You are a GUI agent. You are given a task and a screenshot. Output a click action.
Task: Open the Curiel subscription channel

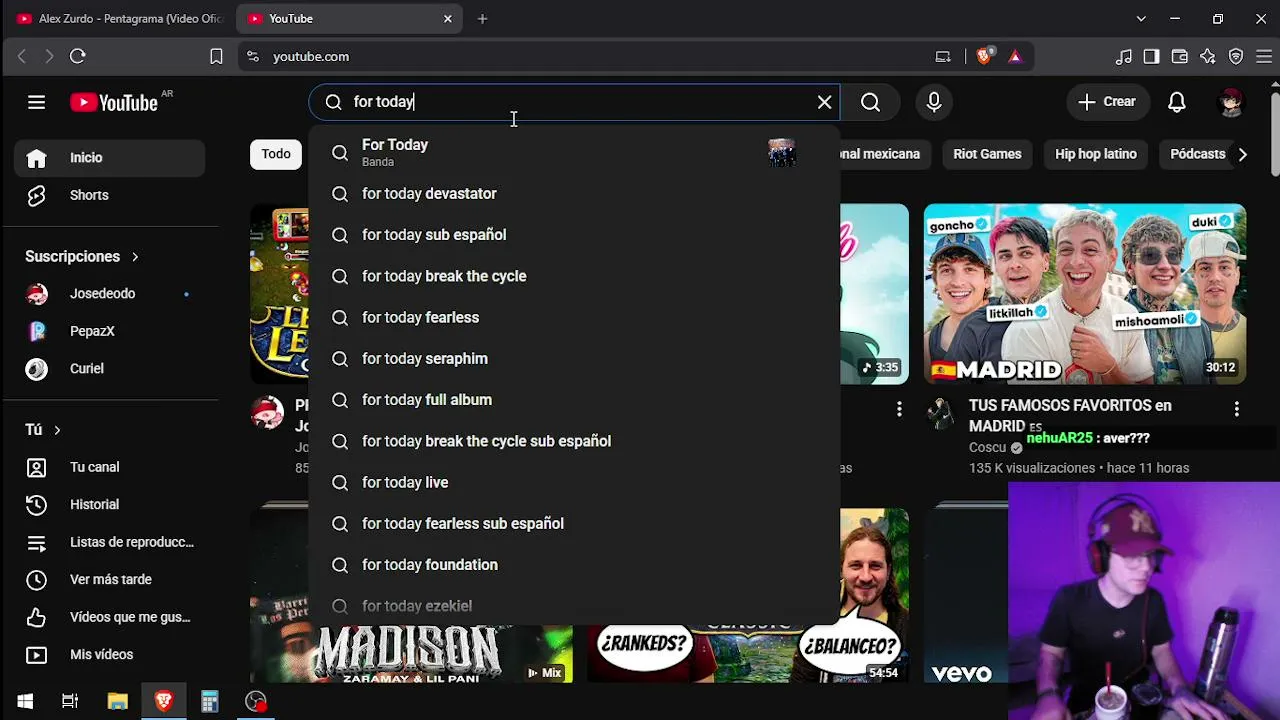point(109,369)
